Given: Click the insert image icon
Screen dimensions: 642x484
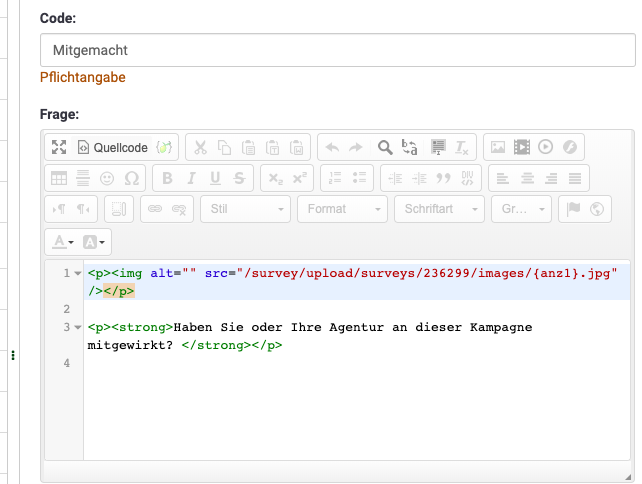Looking at the screenshot, I should [497, 148].
